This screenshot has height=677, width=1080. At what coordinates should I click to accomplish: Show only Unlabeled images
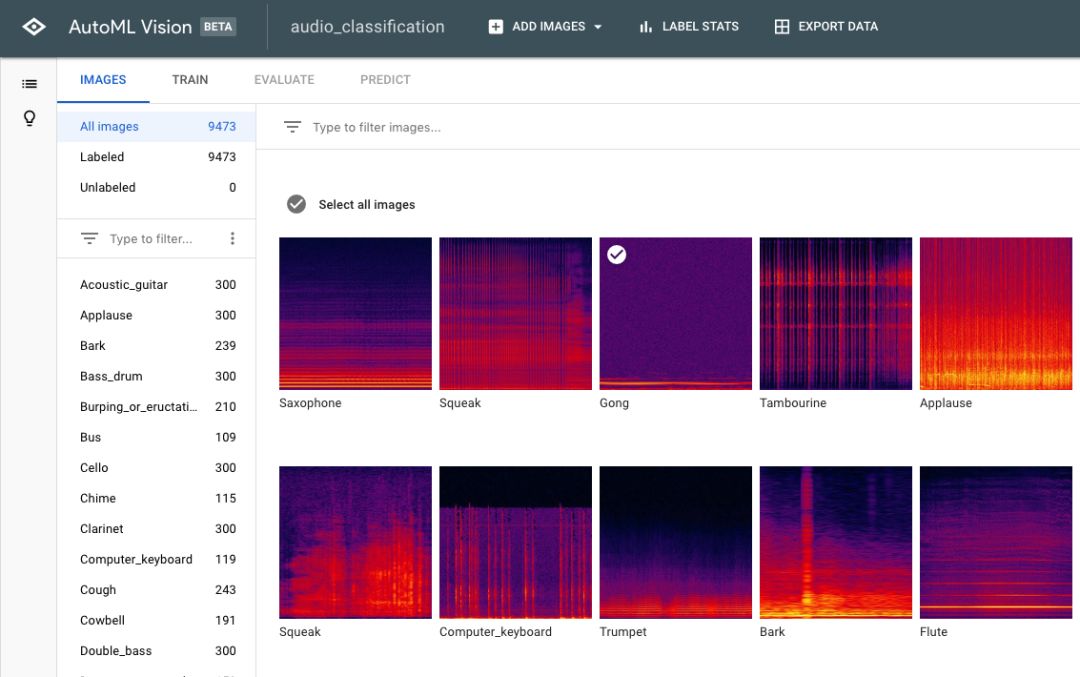108,187
